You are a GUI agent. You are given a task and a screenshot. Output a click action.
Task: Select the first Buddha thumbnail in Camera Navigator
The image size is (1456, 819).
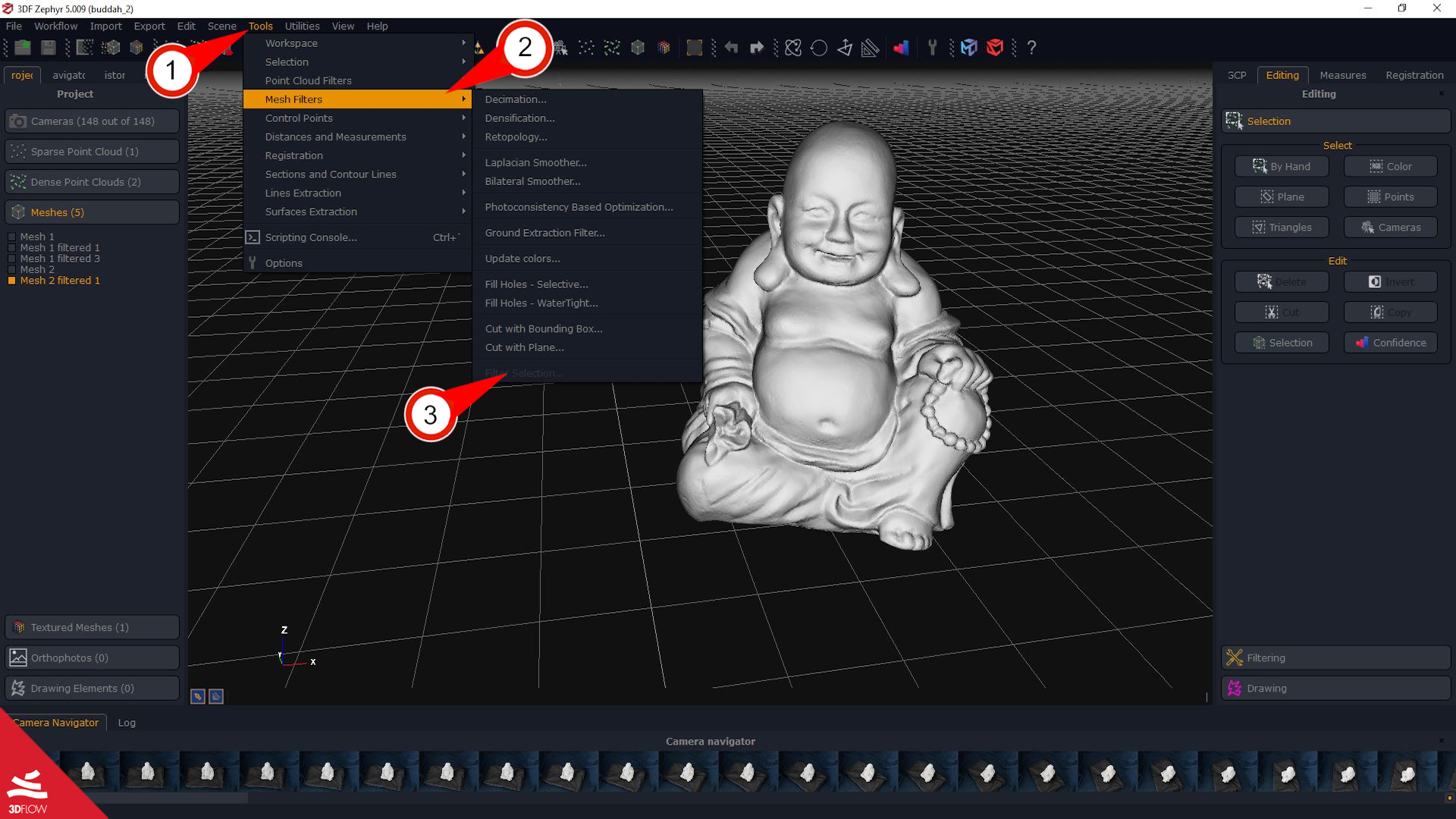tap(87, 773)
